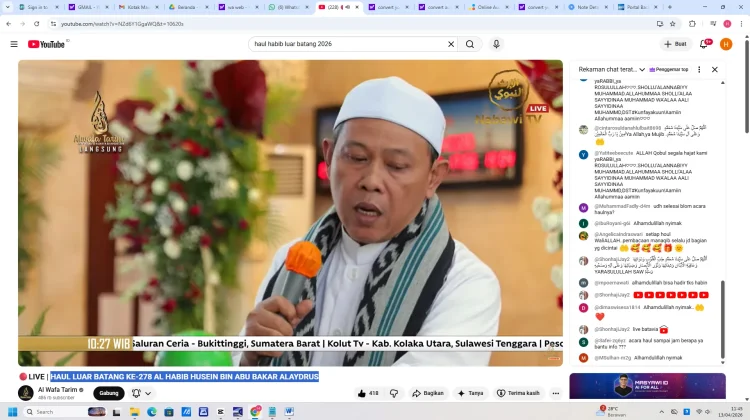
Task: Open the tab search dropdown arrow
Action: click(7, 7)
